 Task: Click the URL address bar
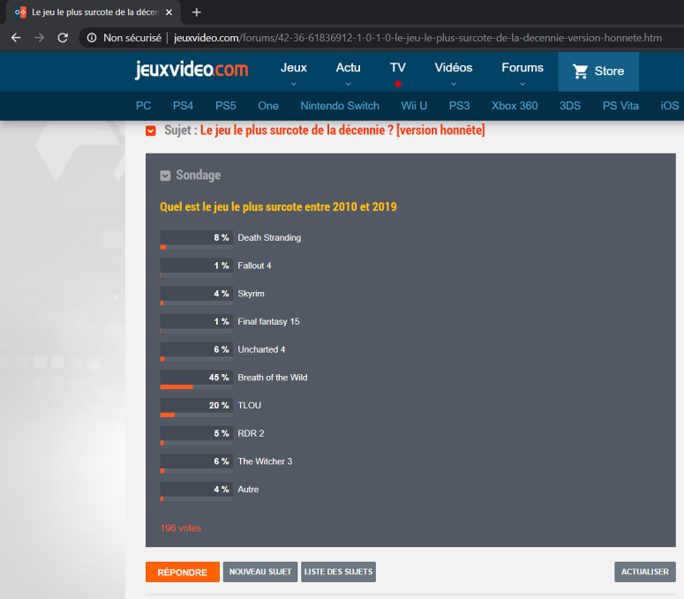400,38
